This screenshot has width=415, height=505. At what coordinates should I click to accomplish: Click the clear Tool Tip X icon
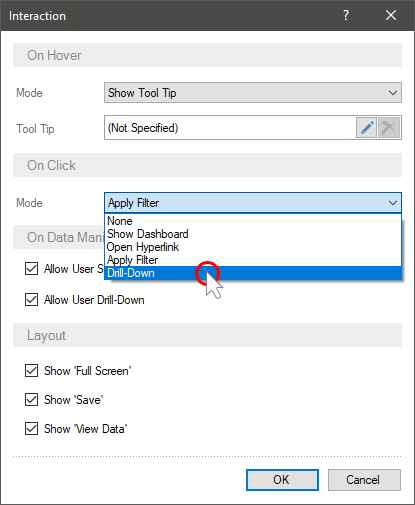[x=389, y=128]
